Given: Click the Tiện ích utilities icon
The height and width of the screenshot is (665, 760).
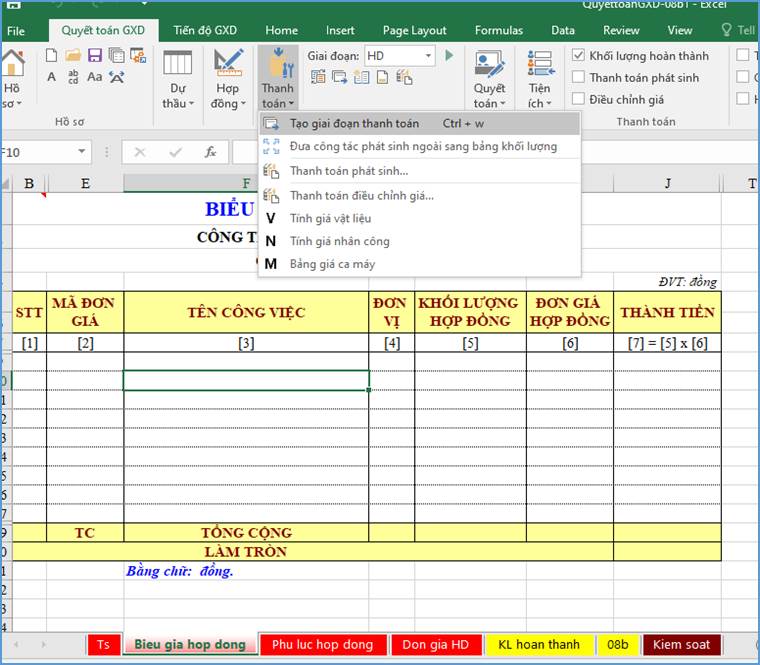Looking at the screenshot, I should click(x=539, y=64).
